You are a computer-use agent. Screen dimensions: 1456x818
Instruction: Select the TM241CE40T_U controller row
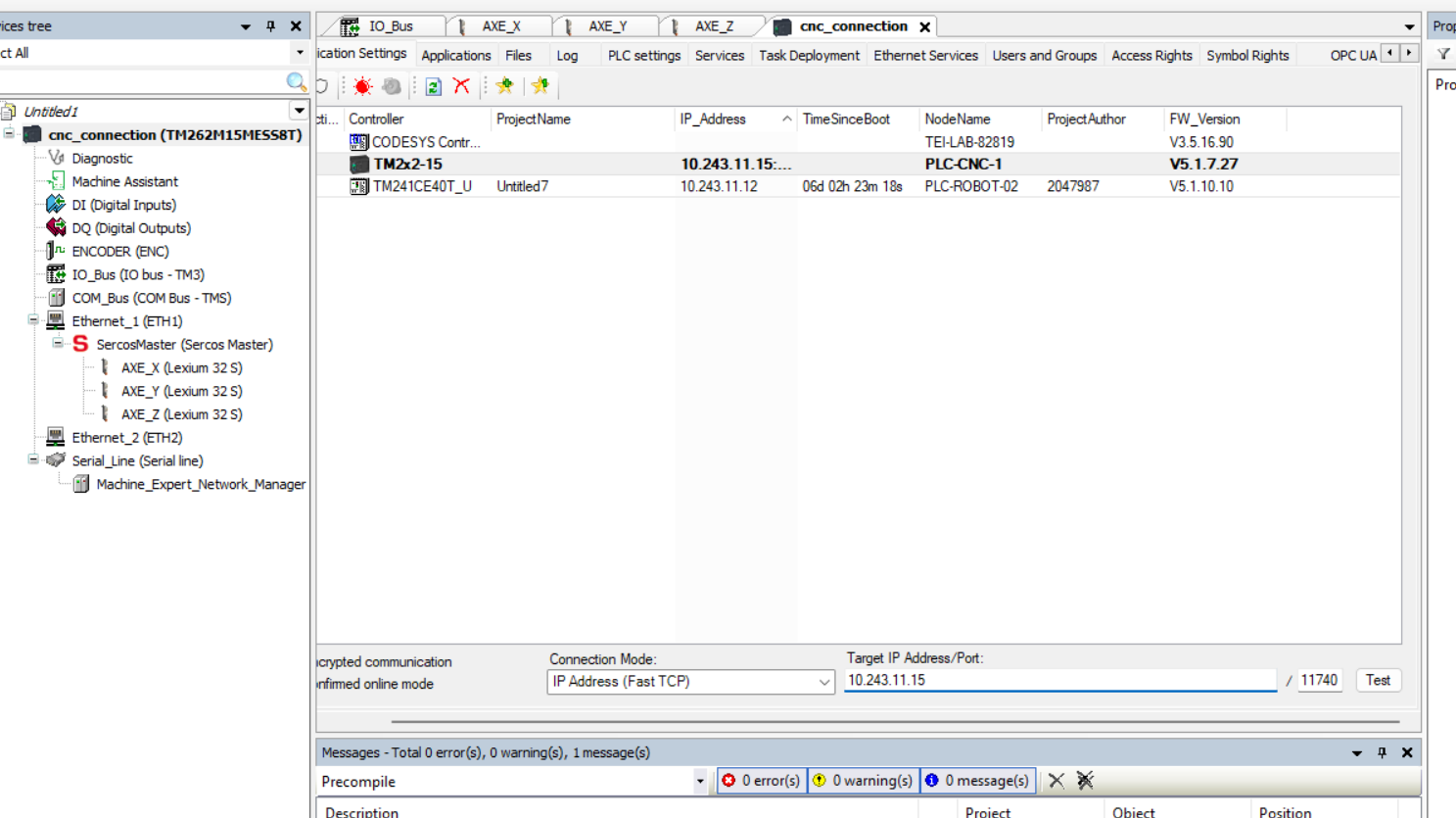tap(422, 186)
